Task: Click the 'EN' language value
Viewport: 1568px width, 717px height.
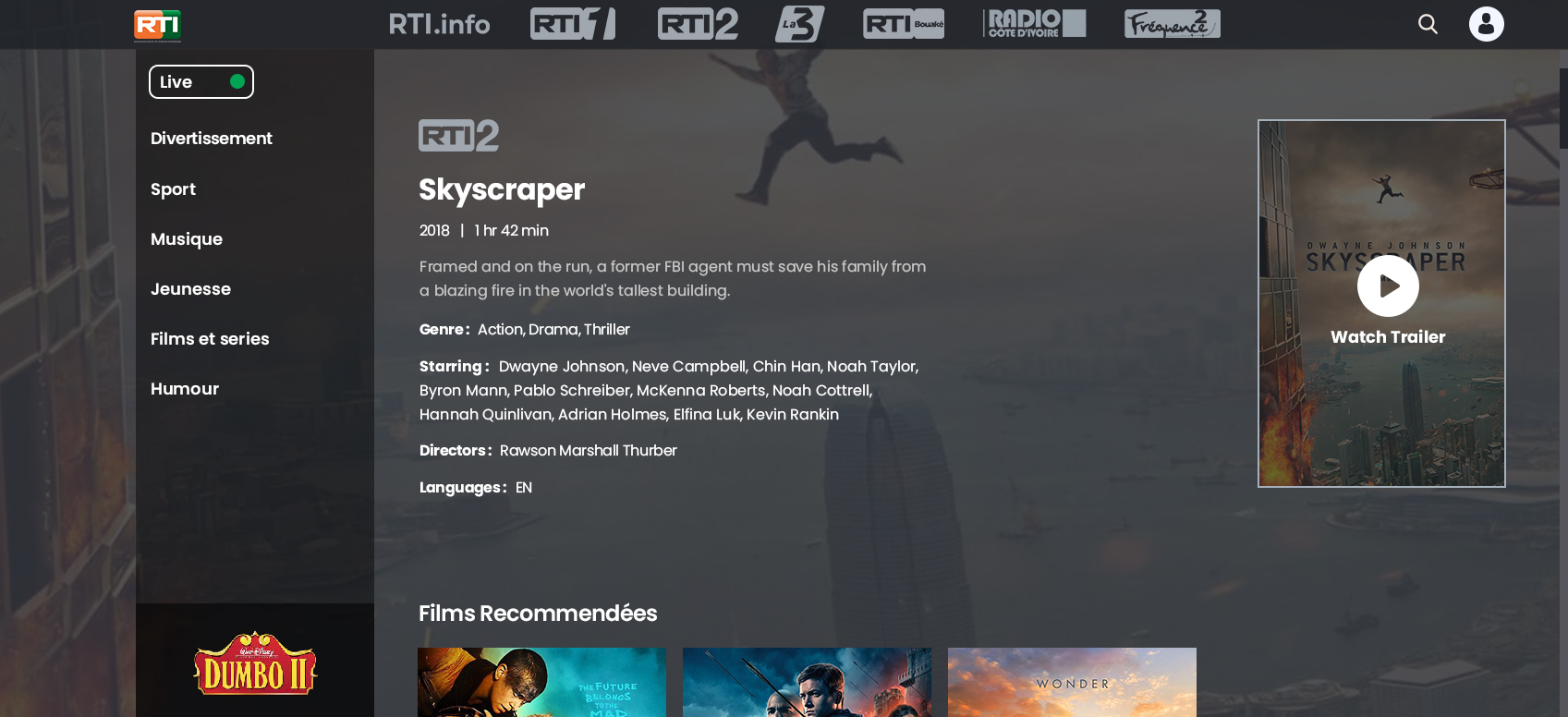Action: [x=524, y=488]
